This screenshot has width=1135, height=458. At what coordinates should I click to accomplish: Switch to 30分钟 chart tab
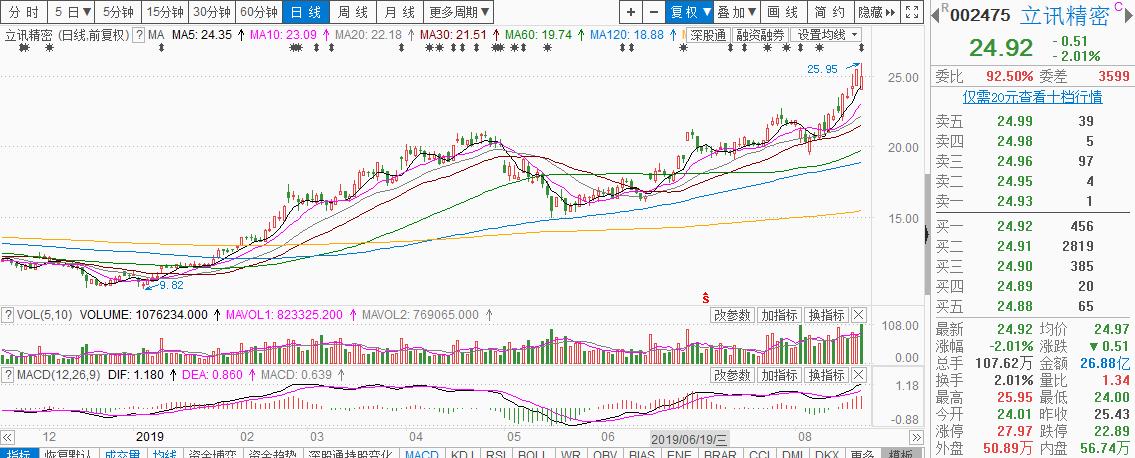[213, 12]
